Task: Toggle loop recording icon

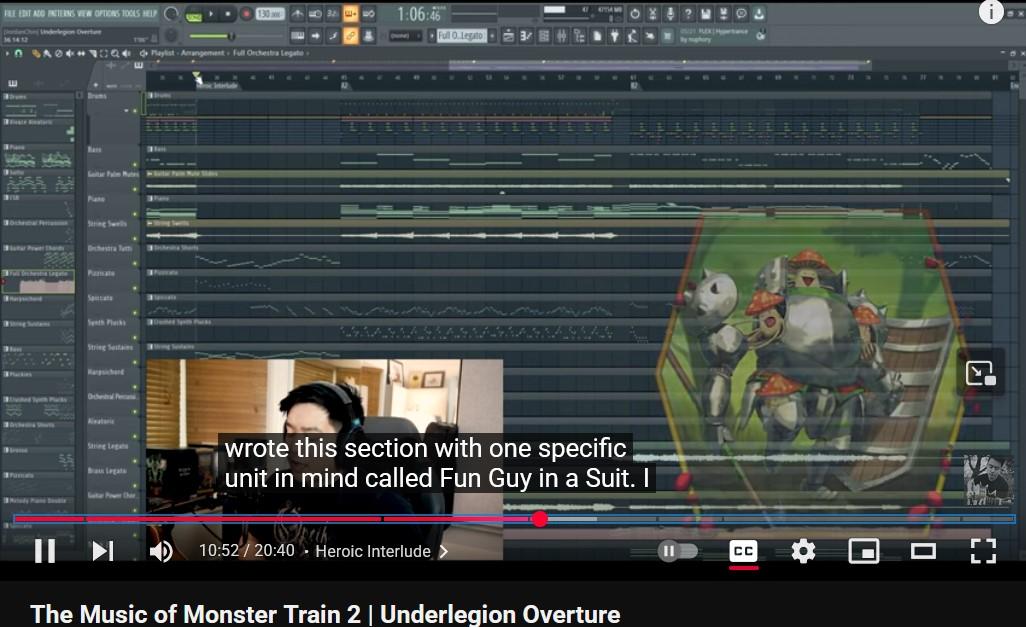Action: pos(369,14)
